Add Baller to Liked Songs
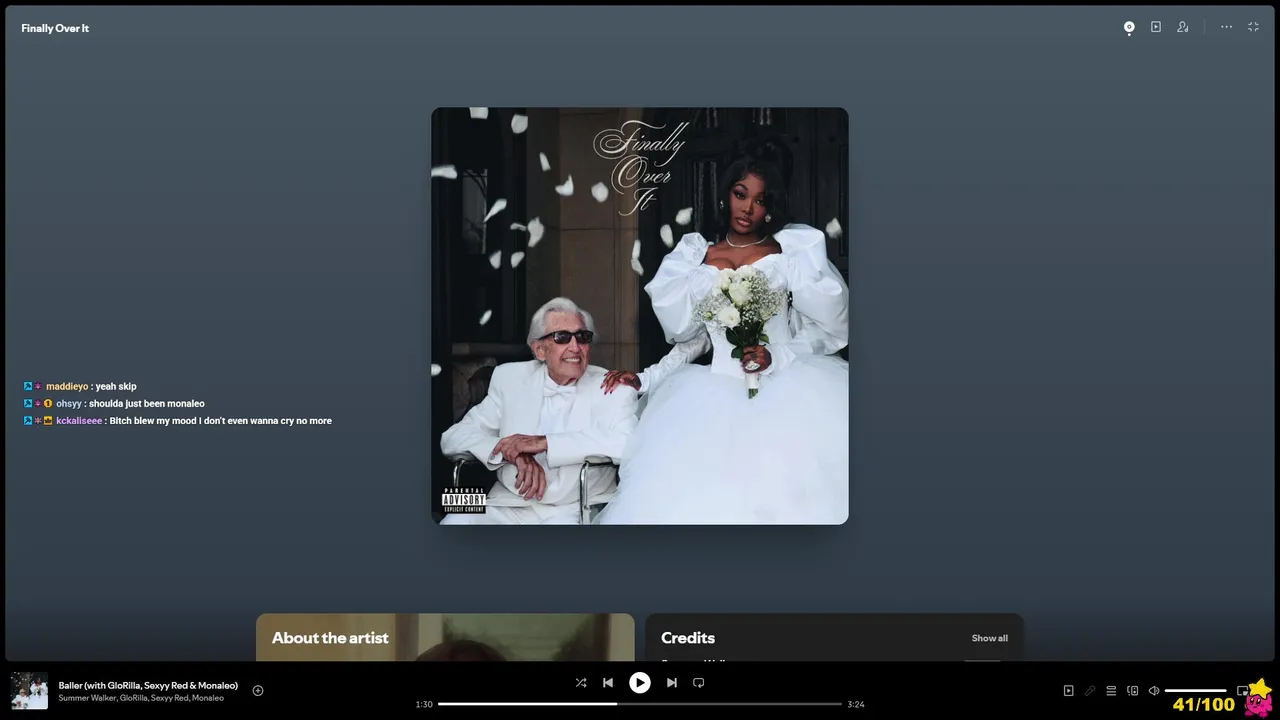 [258, 690]
